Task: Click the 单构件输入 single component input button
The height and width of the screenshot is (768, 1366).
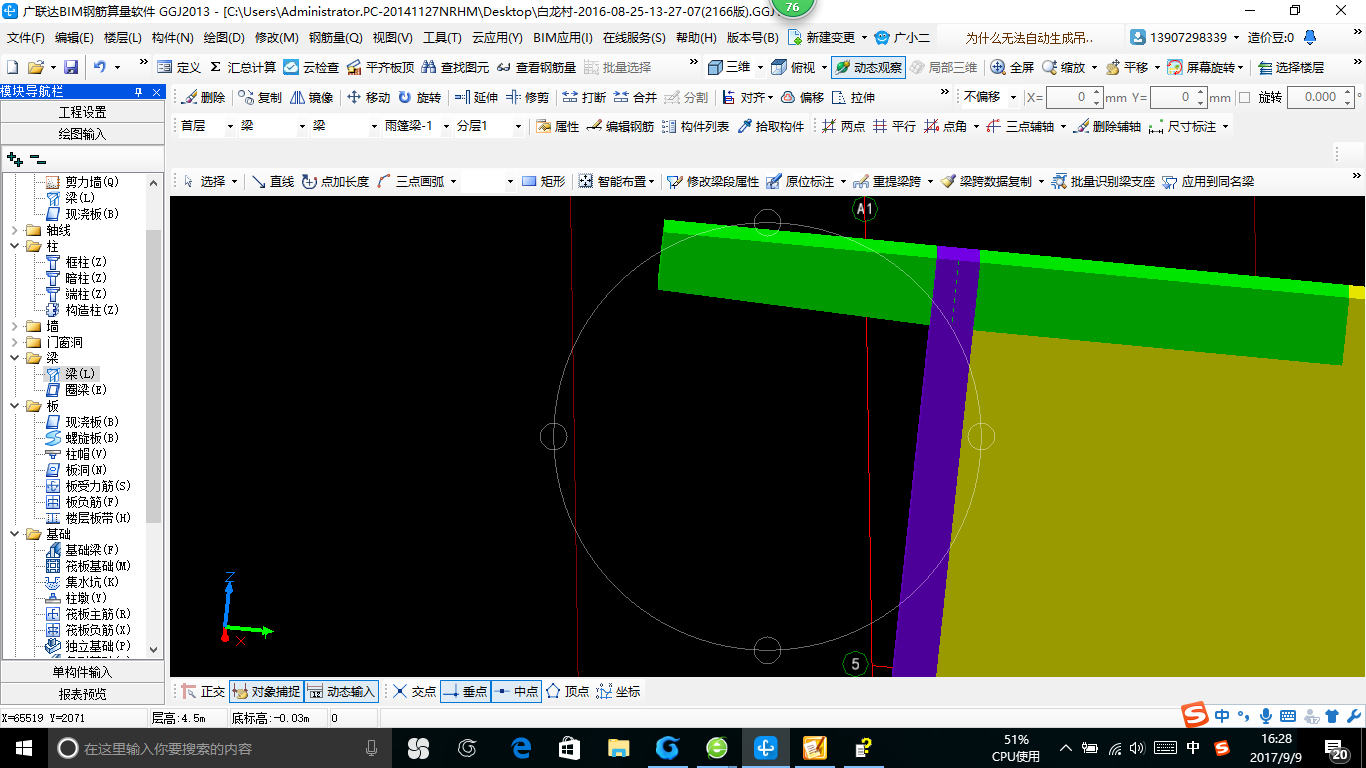Action: pos(82,672)
